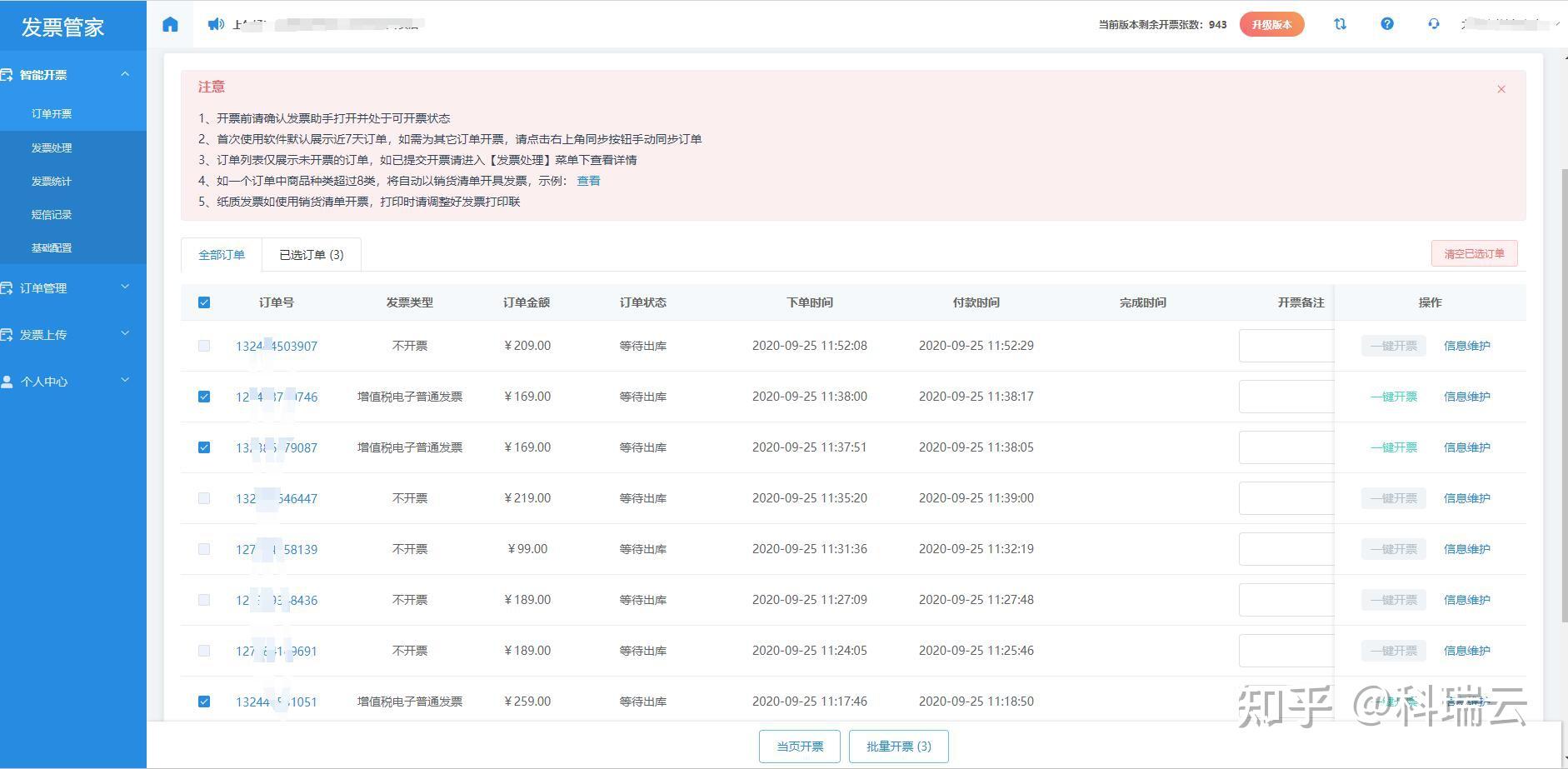
Task: Uncheck the ¥259.00 order row checkbox
Action: tap(204, 702)
